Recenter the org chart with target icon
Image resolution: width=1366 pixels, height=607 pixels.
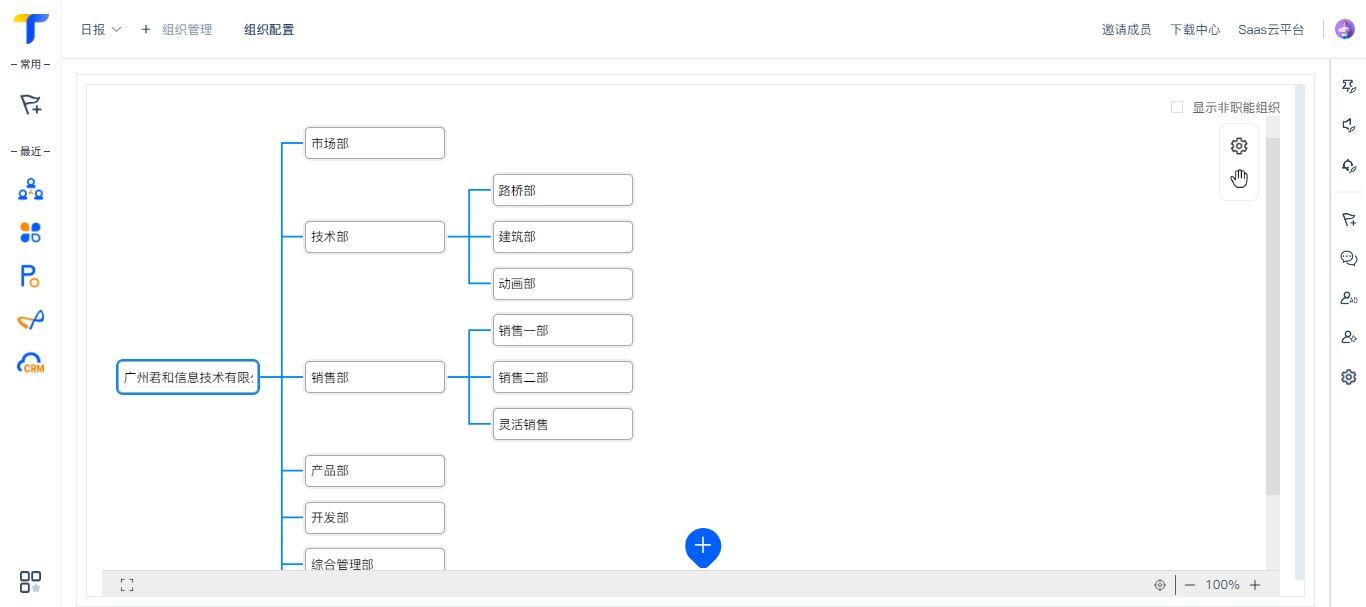1160,585
